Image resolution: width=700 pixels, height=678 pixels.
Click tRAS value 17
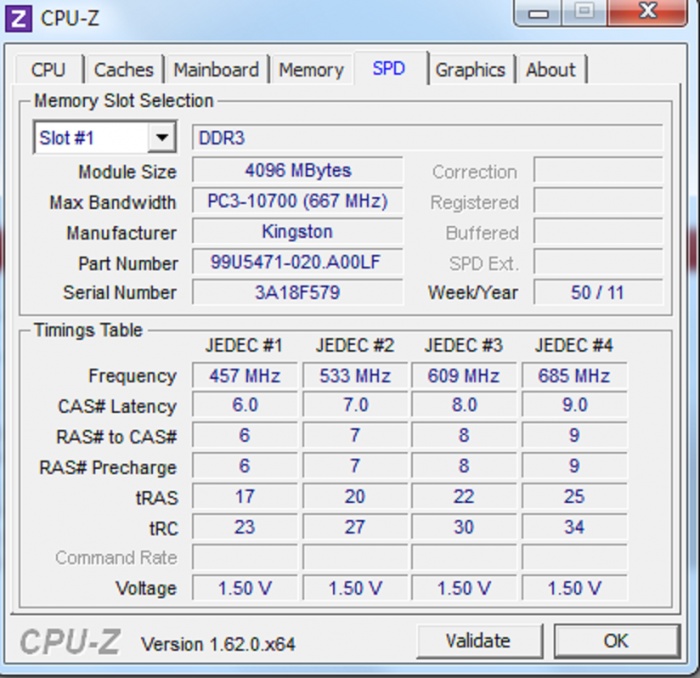pos(245,496)
